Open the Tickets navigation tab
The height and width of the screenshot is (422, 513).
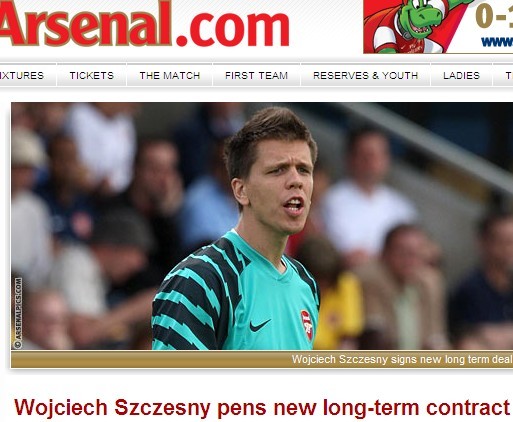point(92,76)
